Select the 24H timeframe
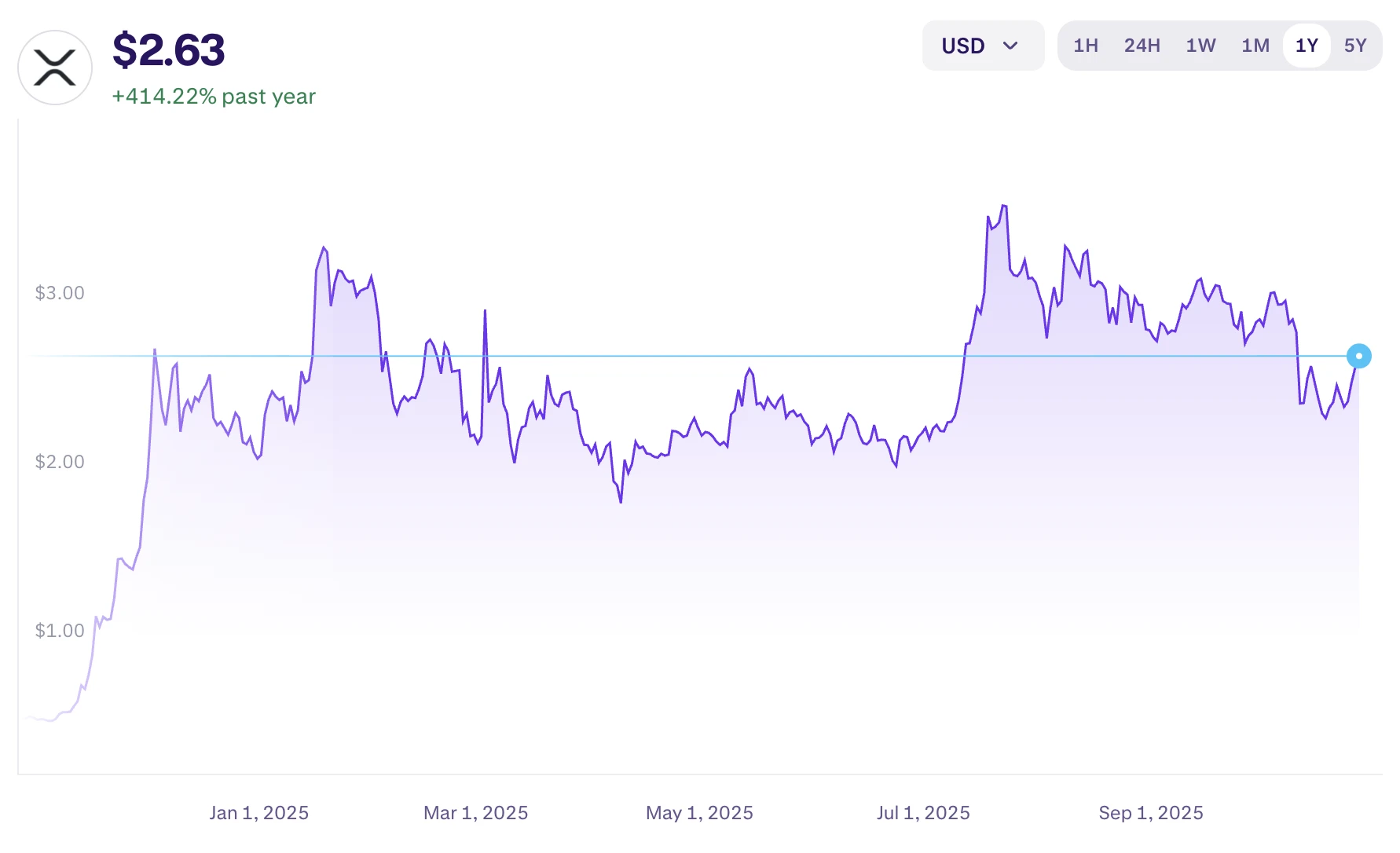 pyautogui.click(x=1142, y=46)
